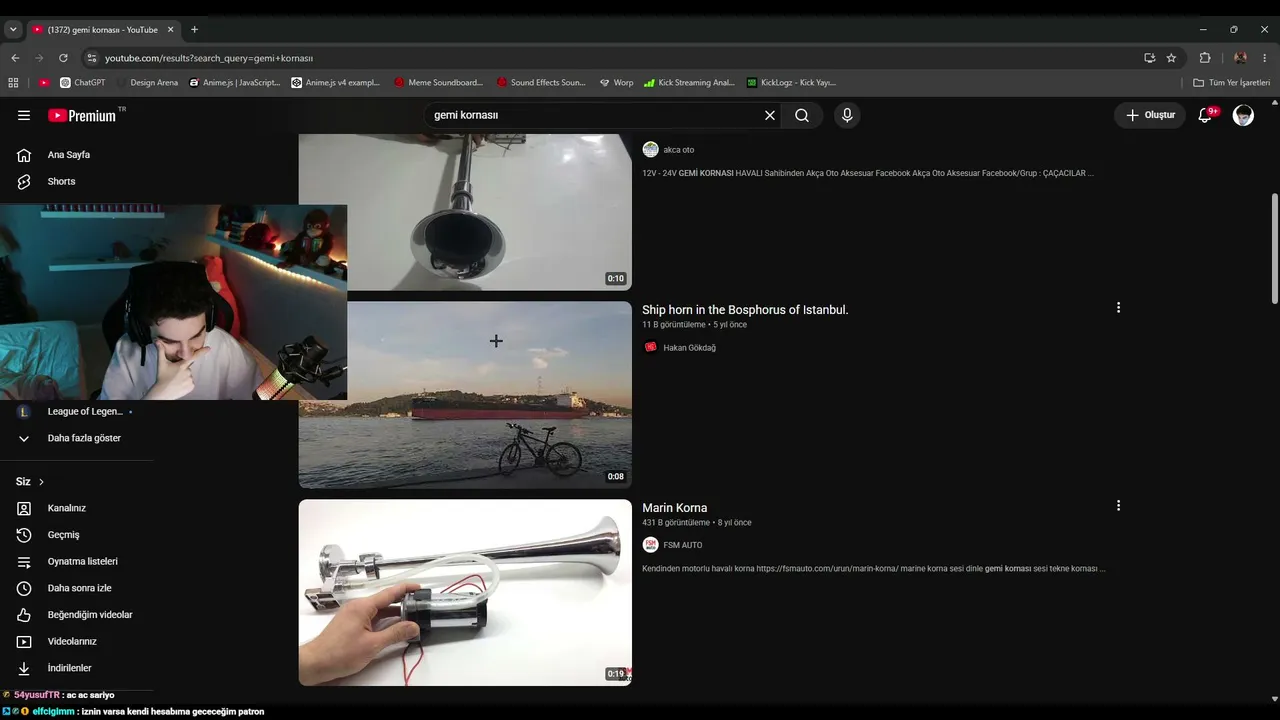Open the apps grid in bookmarks bar

pyautogui.click(x=13, y=83)
